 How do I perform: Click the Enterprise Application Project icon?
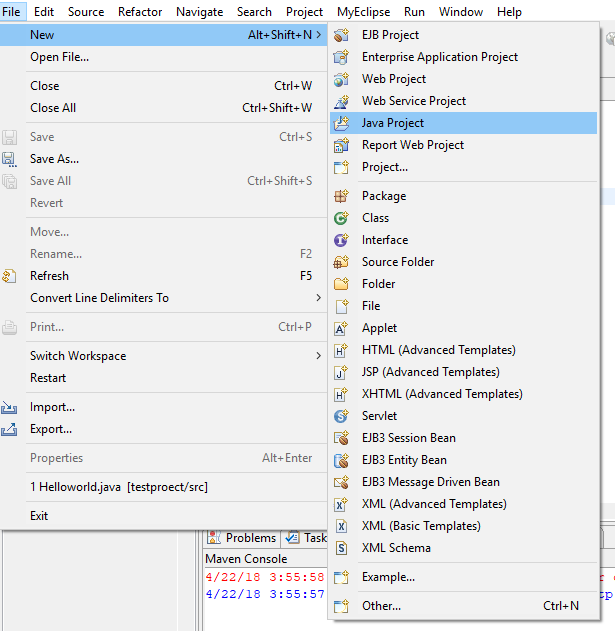(x=341, y=57)
